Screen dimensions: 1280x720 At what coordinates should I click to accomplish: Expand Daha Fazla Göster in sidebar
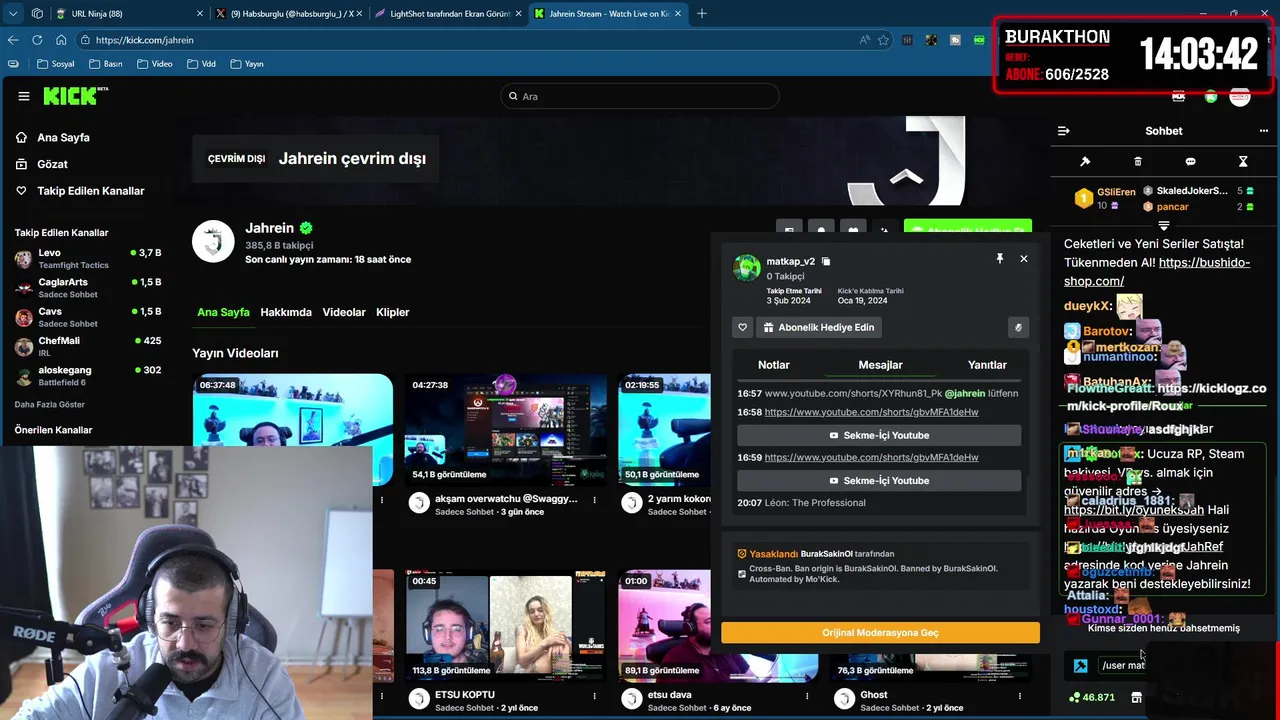(50, 404)
